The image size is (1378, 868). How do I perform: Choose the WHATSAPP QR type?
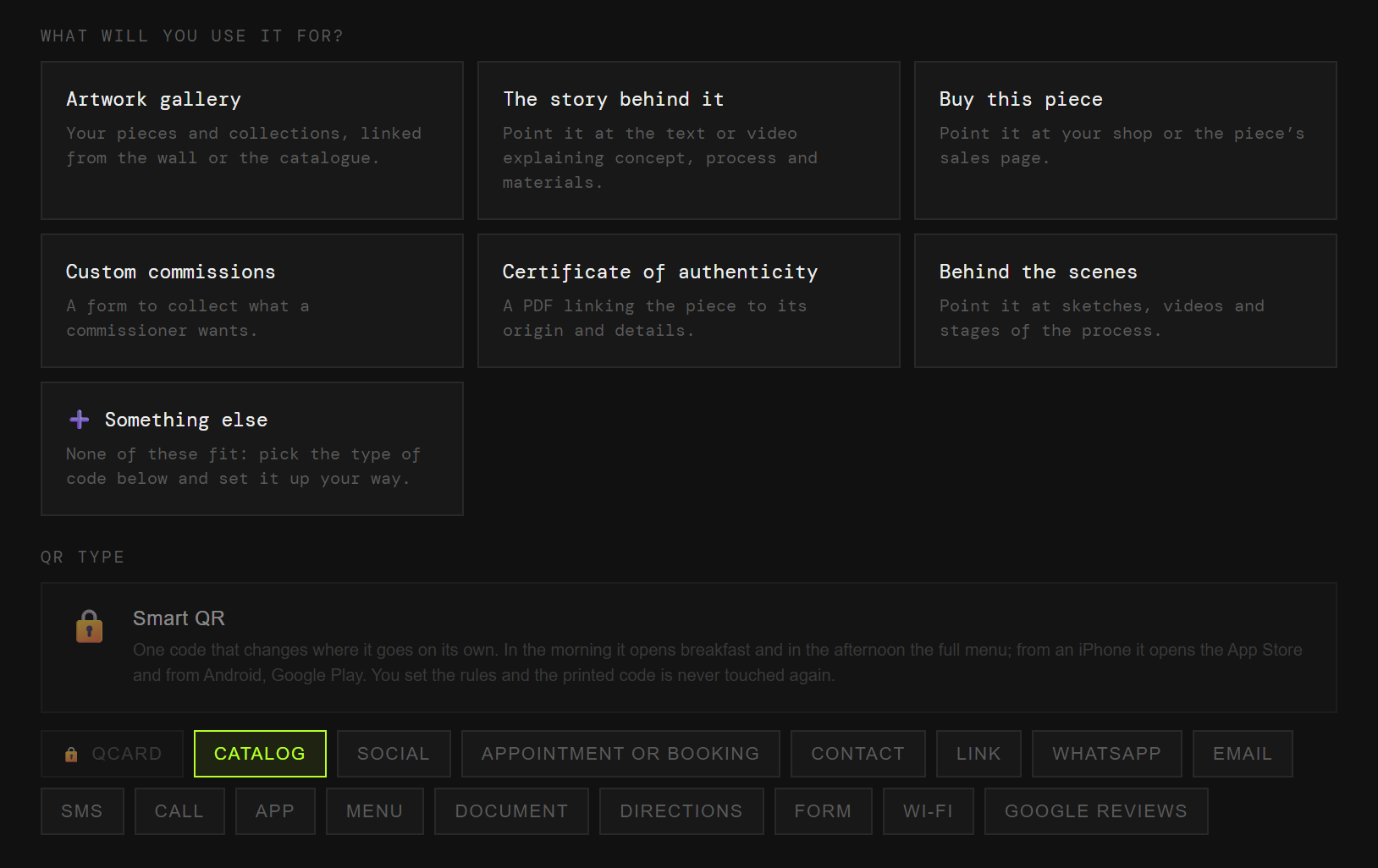[x=1107, y=754]
